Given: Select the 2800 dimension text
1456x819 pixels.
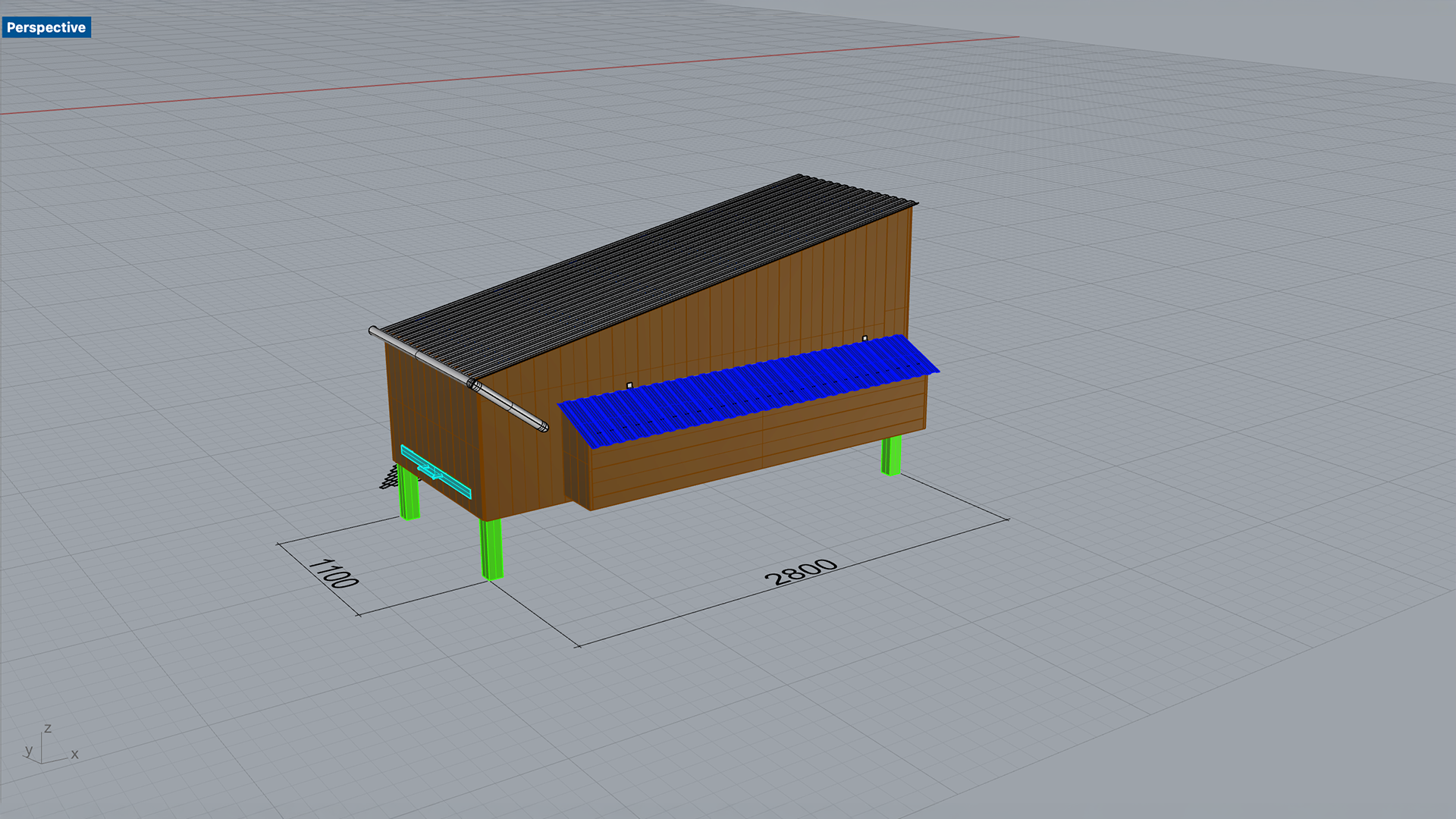Looking at the screenshot, I should [x=801, y=572].
